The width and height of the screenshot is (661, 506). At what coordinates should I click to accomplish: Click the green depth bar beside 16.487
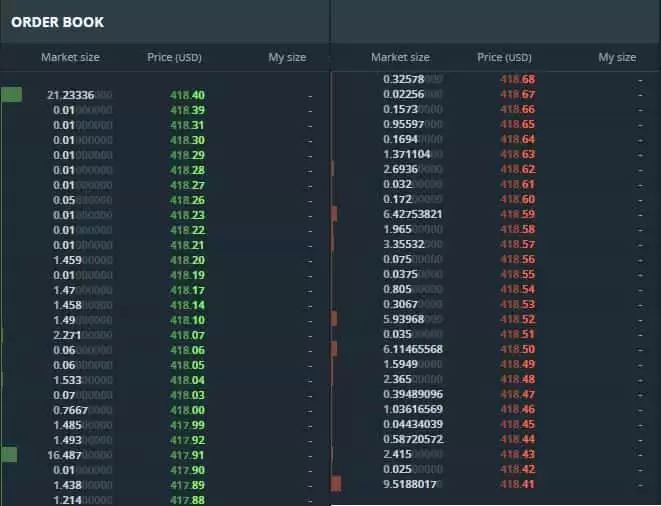(x=9, y=455)
